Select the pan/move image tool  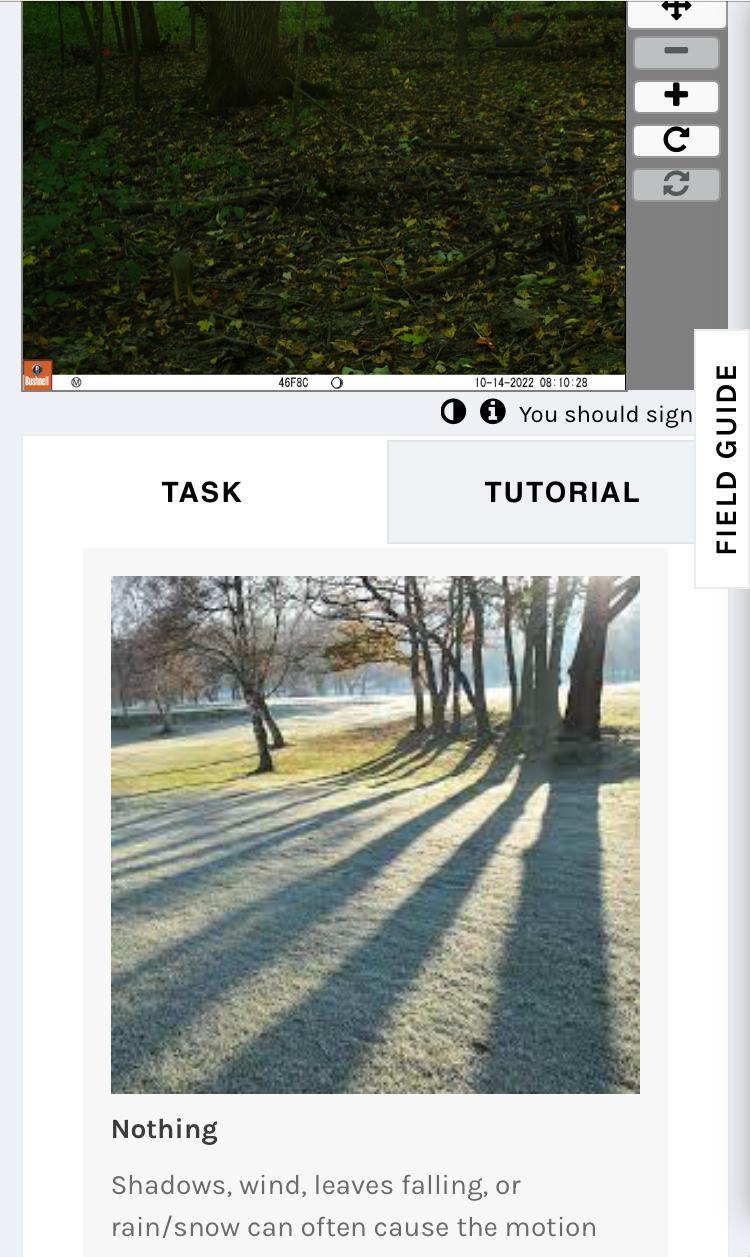coord(676,12)
